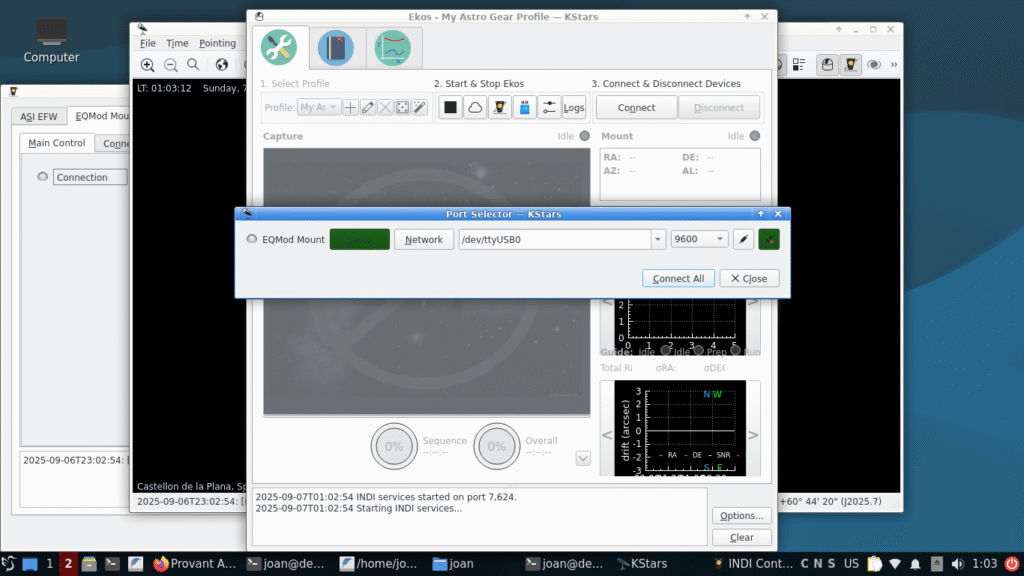The width and height of the screenshot is (1024, 576).
Task: Open the Ekos options sliders icon
Action: (x=549, y=108)
